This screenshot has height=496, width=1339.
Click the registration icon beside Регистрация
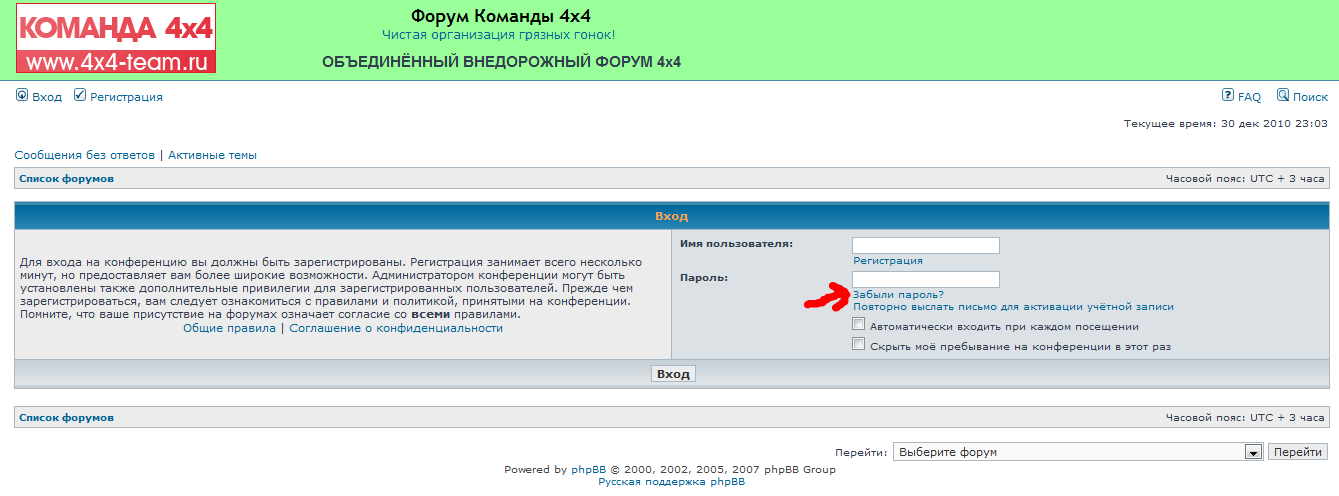click(80, 96)
